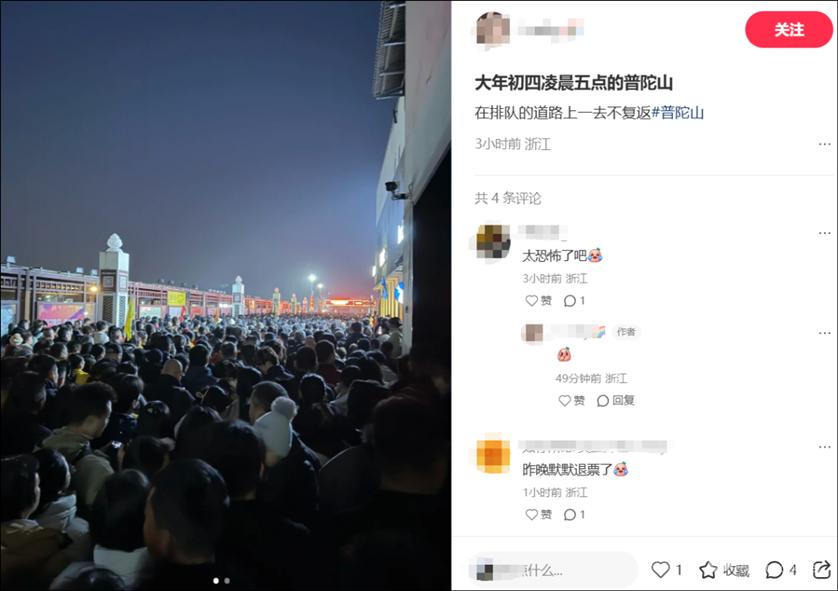The image size is (838, 591).
Task: Like the 太恐怖了吧 comment
Action: pos(539,301)
